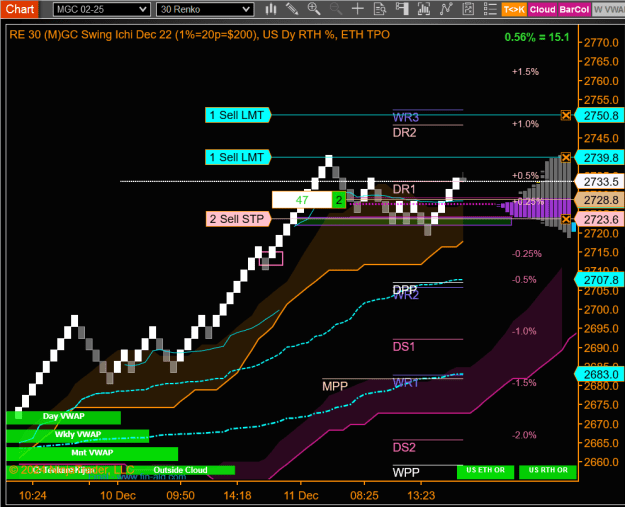
Task: Select the lower 1 Sell LMT order label
Action: (x=238, y=157)
